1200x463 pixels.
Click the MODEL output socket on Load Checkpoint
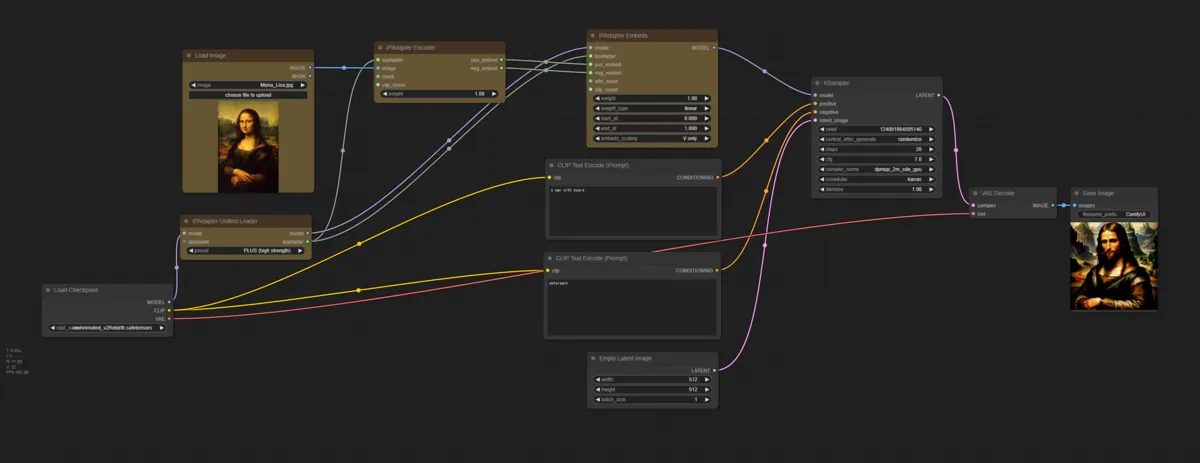point(170,302)
